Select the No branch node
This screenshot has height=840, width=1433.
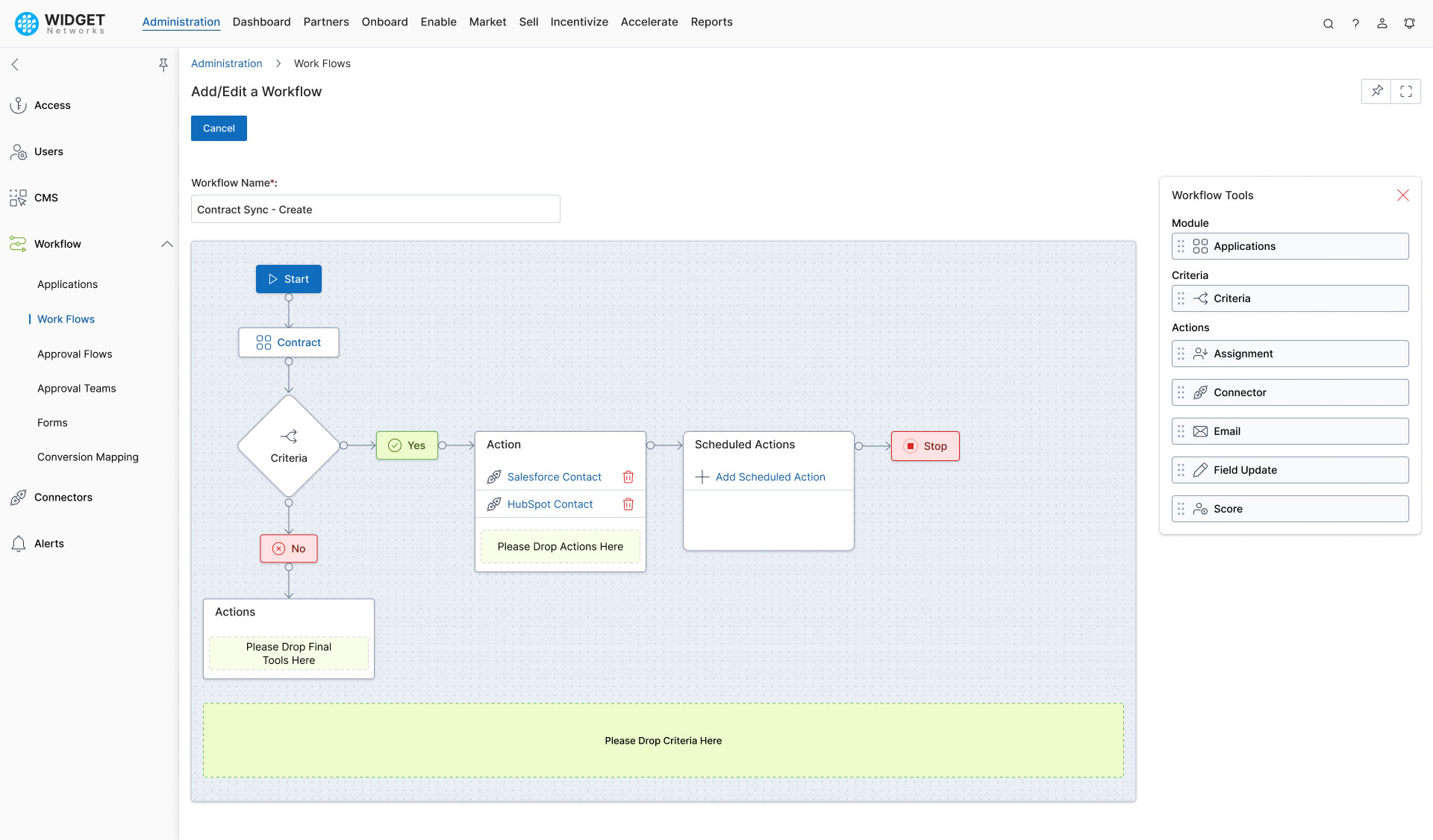point(289,548)
